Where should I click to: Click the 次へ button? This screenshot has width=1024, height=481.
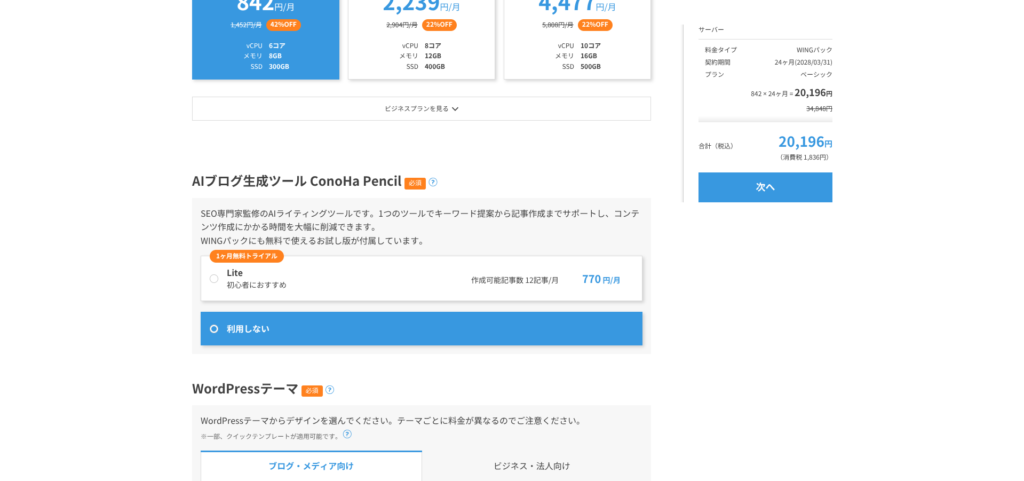pyautogui.click(x=765, y=187)
